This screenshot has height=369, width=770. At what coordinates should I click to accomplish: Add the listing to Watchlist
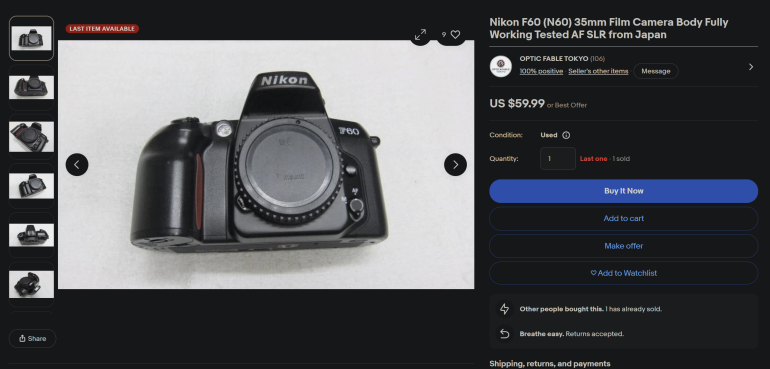point(623,273)
